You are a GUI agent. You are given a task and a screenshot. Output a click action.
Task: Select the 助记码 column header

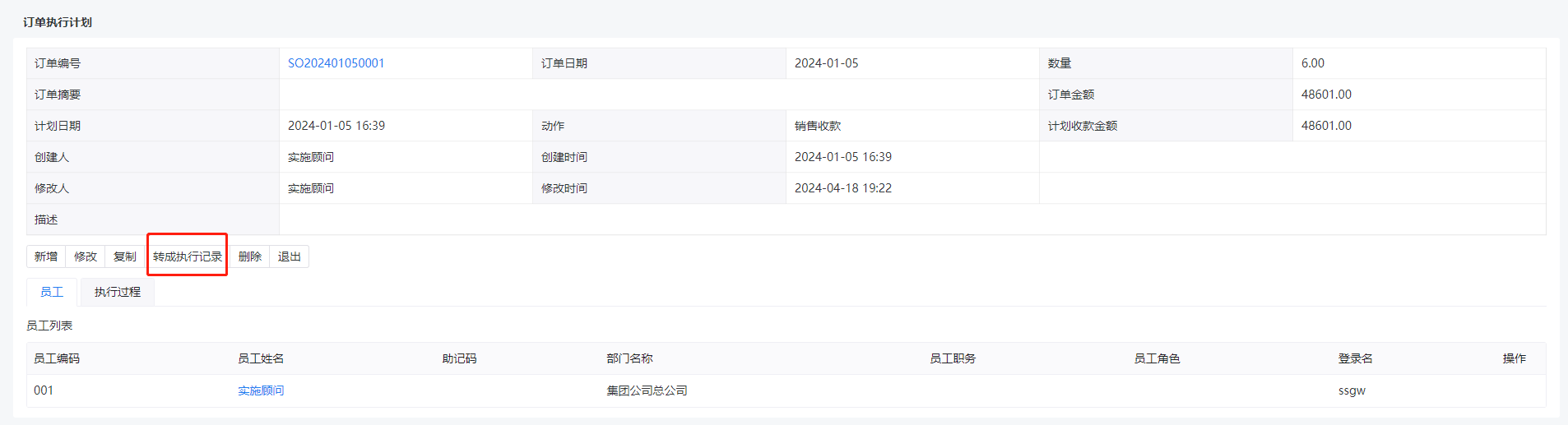(x=459, y=358)
